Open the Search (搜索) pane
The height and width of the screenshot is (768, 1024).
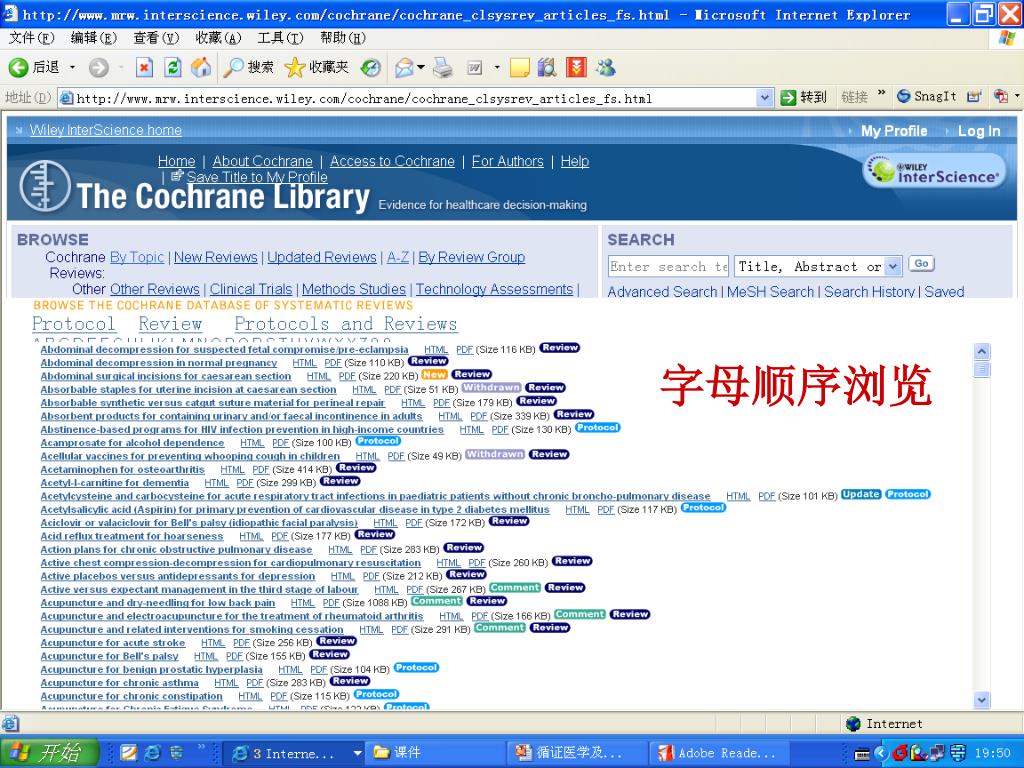click(x=248, y=67)
